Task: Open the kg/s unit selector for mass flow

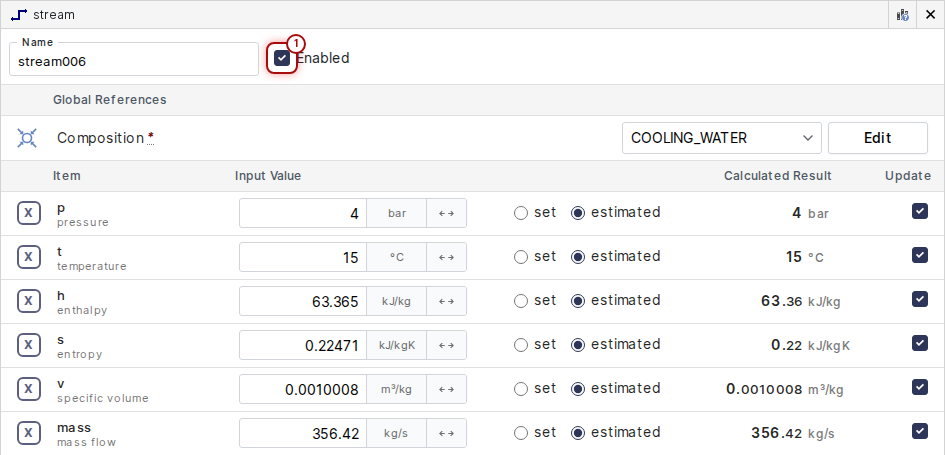Action: 396,433
